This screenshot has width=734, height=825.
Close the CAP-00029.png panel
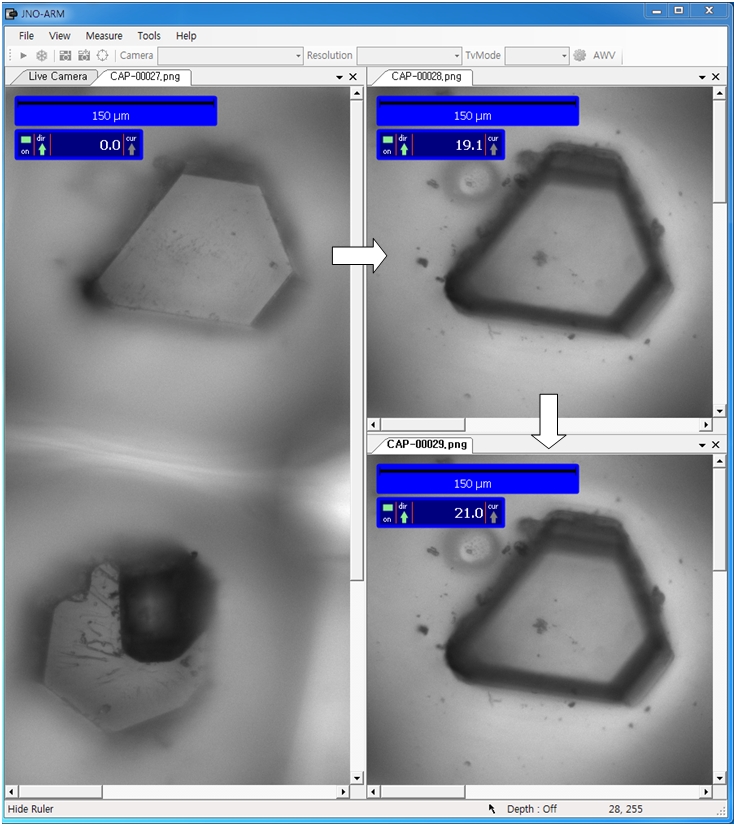(715, 444)
